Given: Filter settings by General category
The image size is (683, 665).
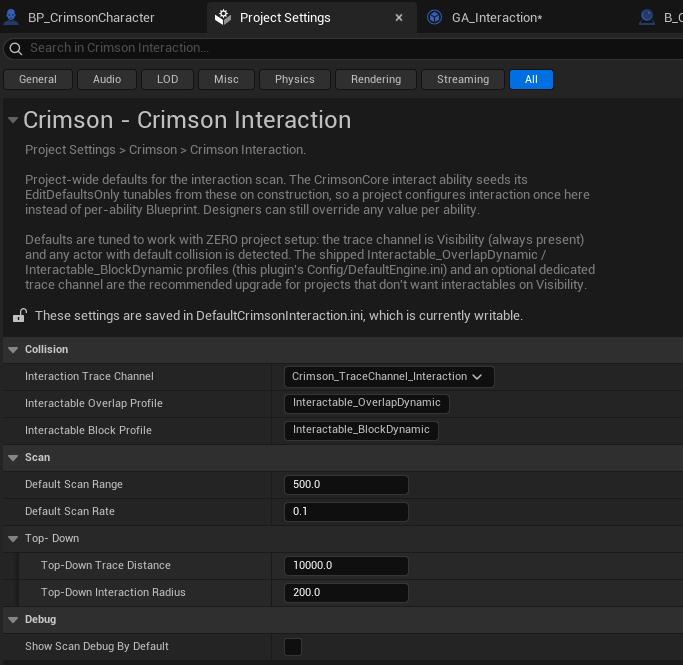Looking at the screenshot, I should [38, 79].
